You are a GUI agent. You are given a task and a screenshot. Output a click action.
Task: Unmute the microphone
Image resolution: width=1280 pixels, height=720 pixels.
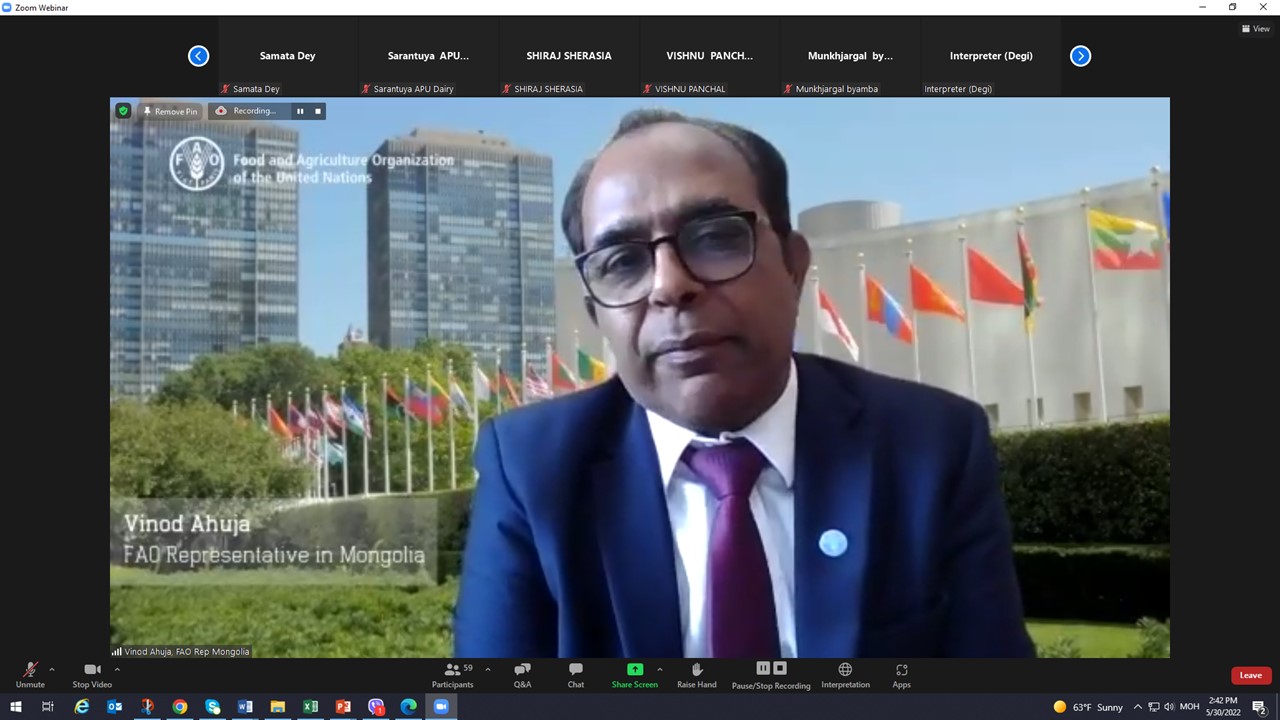click(x=30, y=675)
